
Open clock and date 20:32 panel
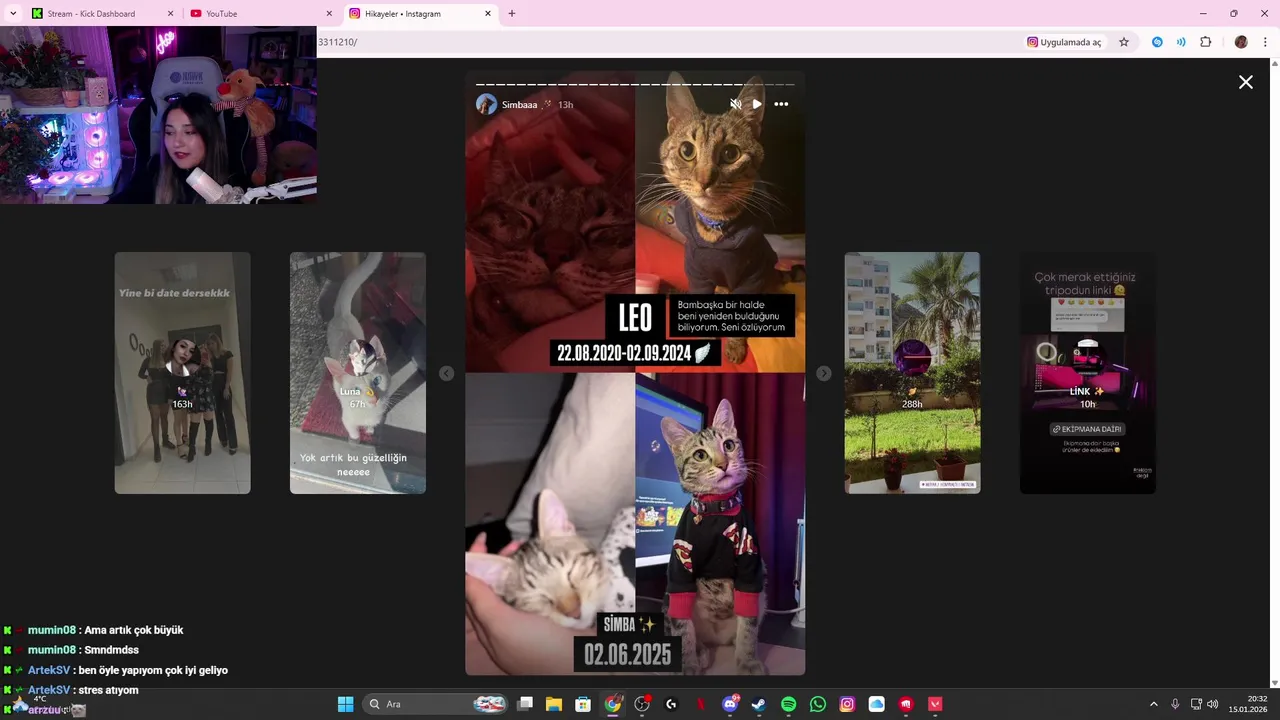[x=1250, y=704]
